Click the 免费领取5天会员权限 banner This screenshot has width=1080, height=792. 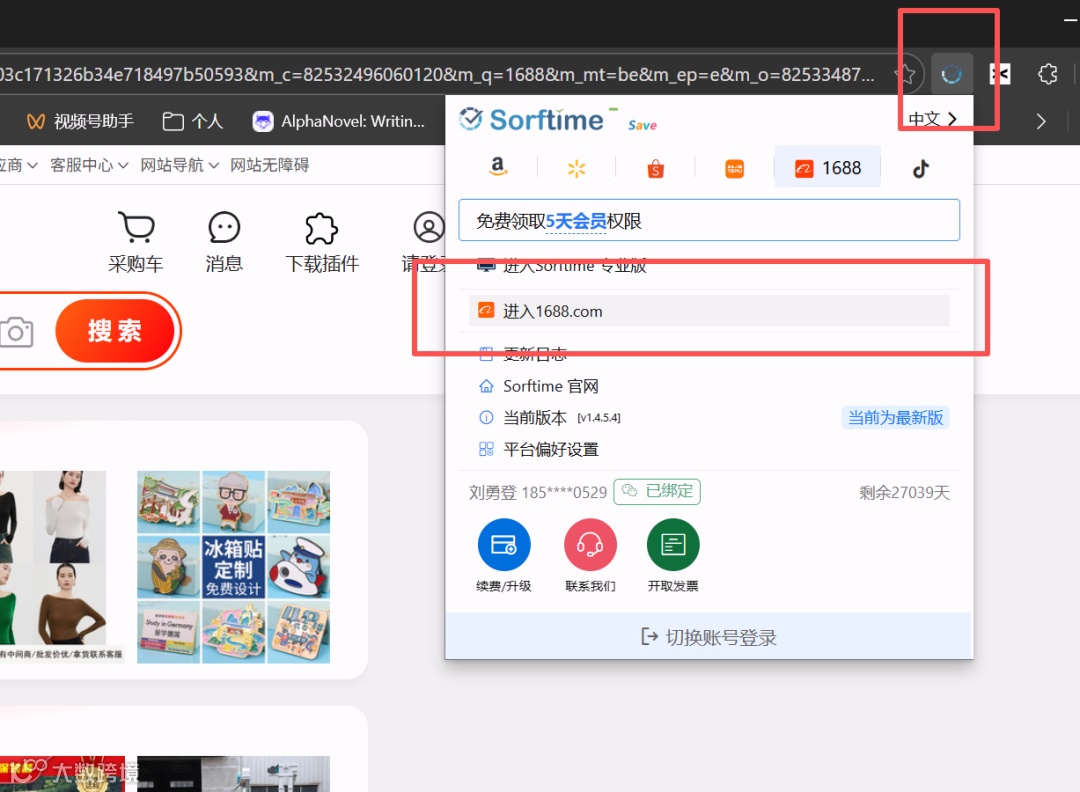tap(709, 220)
